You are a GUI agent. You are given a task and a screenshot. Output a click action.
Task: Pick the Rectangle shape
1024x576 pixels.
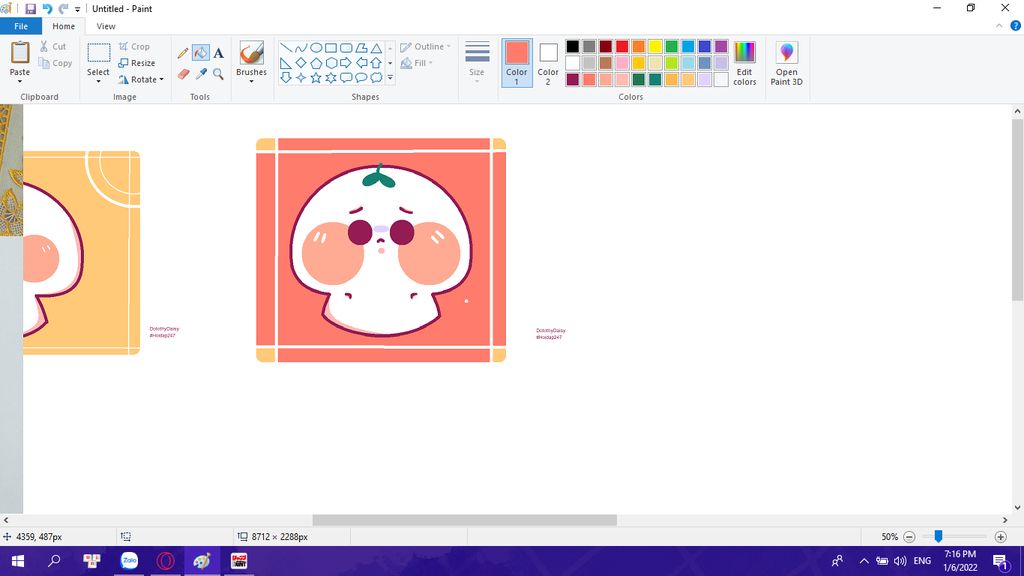[331, 48]
